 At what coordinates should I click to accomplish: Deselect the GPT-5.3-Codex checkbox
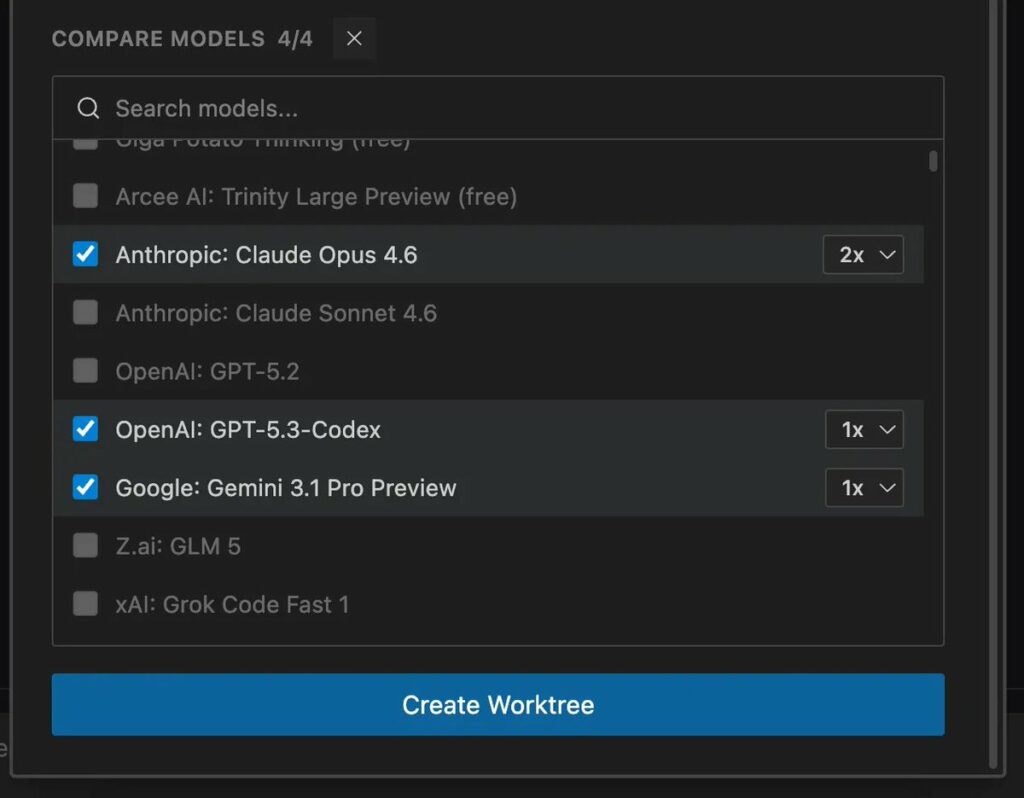coord(86,430)
